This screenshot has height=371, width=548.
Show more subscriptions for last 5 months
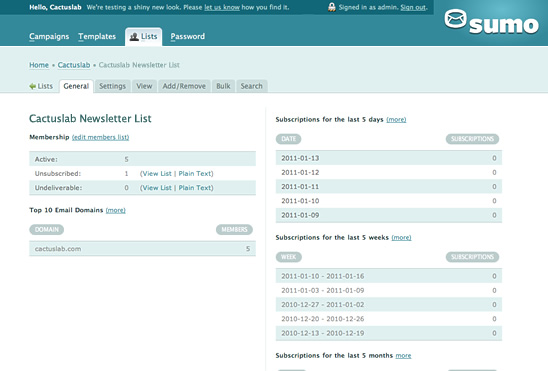[x=403, y=356]
